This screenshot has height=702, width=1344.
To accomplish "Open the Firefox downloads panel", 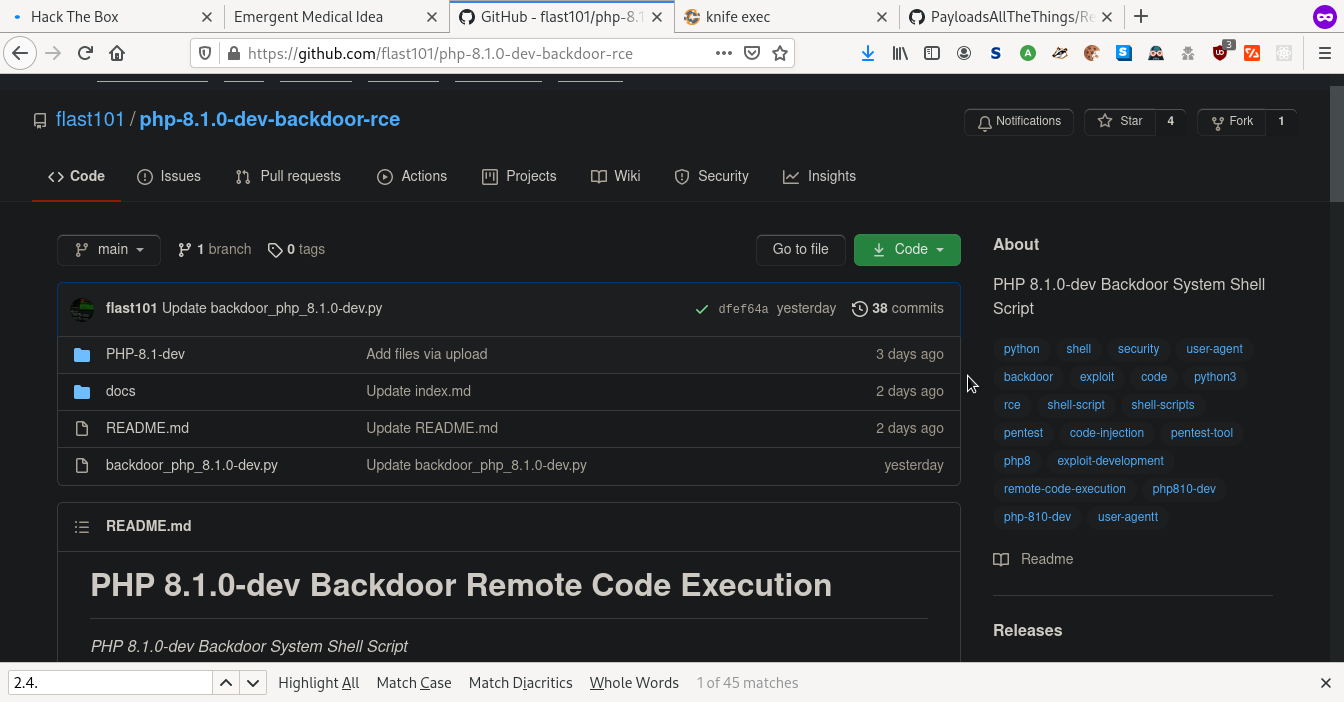I will tap(868, 54).
